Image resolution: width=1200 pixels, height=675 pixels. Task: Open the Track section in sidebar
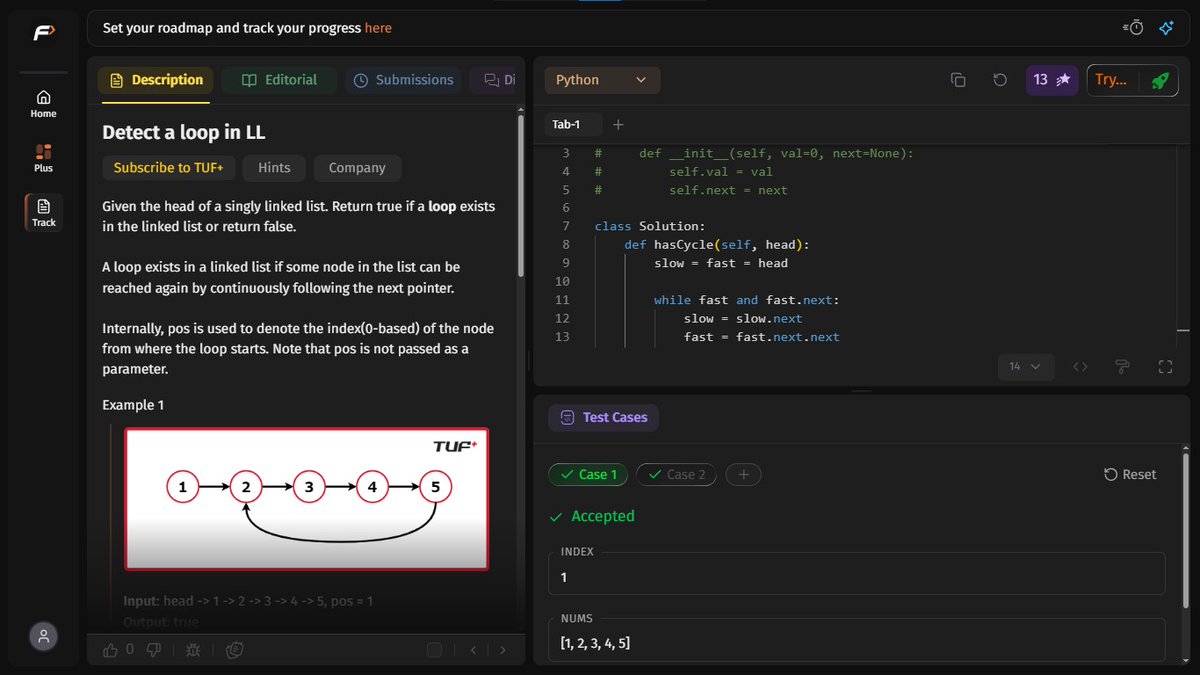pos(43,212)
